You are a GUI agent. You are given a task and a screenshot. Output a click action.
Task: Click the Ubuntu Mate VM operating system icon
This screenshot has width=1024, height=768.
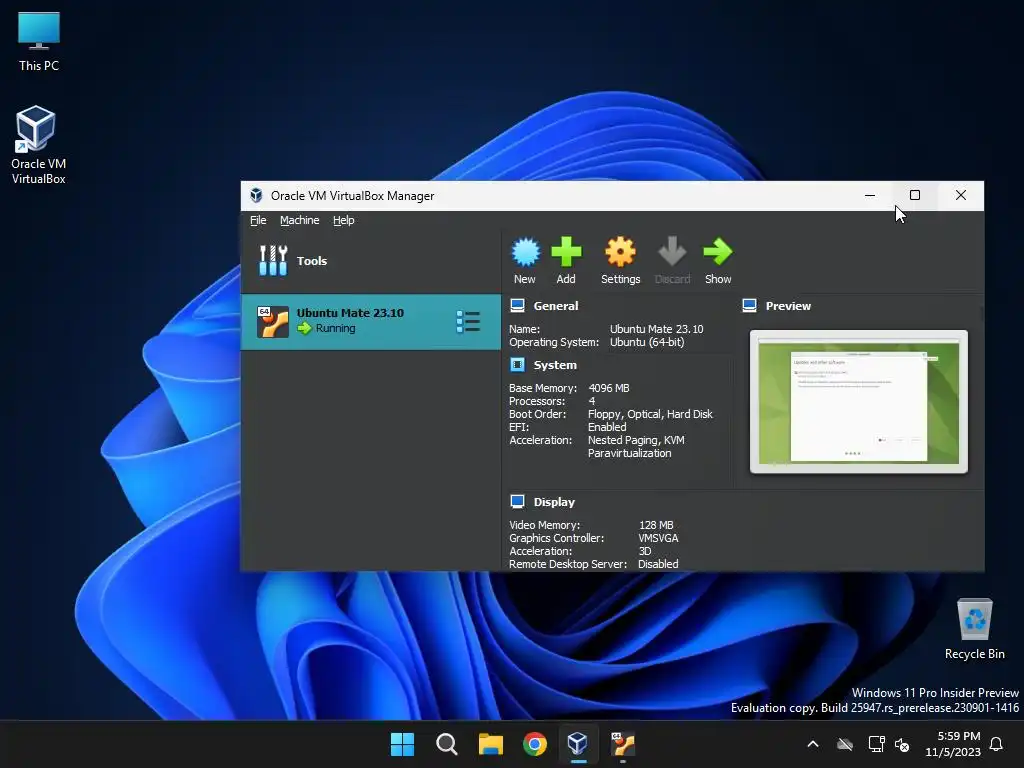(273, 322)
